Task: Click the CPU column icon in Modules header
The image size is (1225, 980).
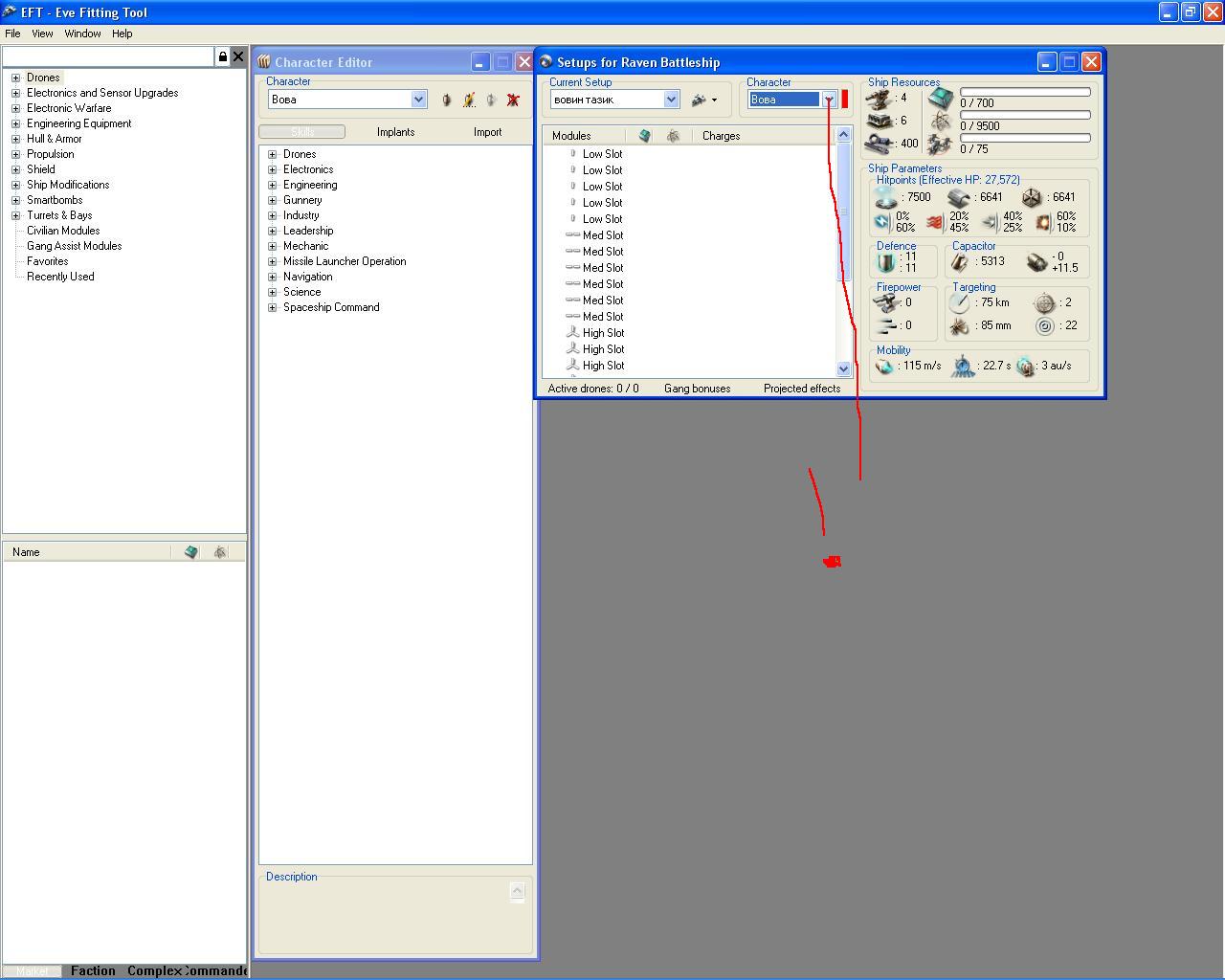Action: (x=644, y=136)
